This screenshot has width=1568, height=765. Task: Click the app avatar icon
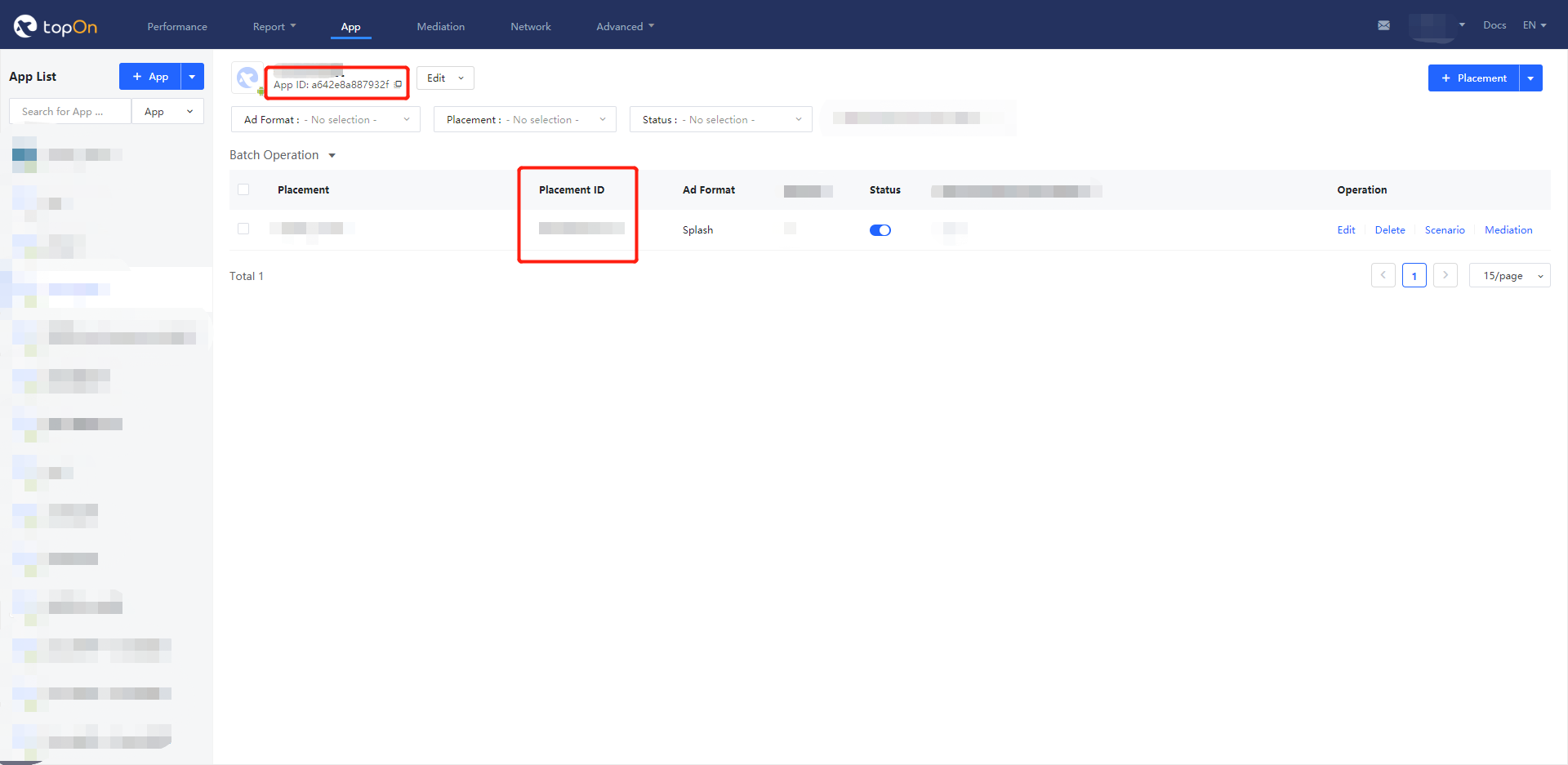coord(247,77)
